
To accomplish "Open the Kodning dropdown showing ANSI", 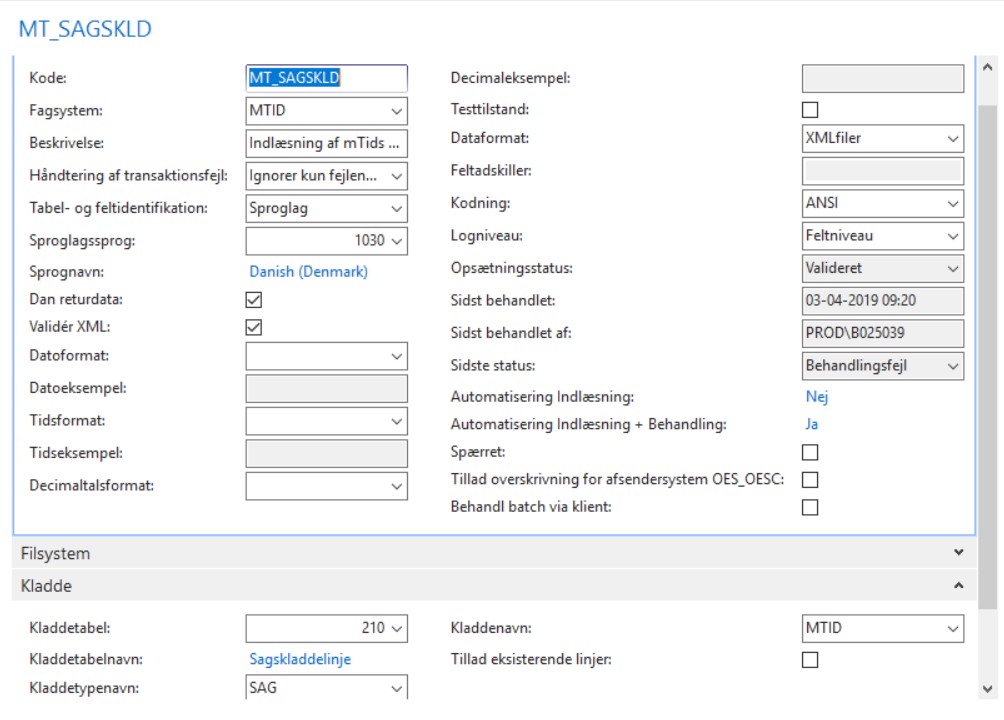I will click(x=953, y=204).
